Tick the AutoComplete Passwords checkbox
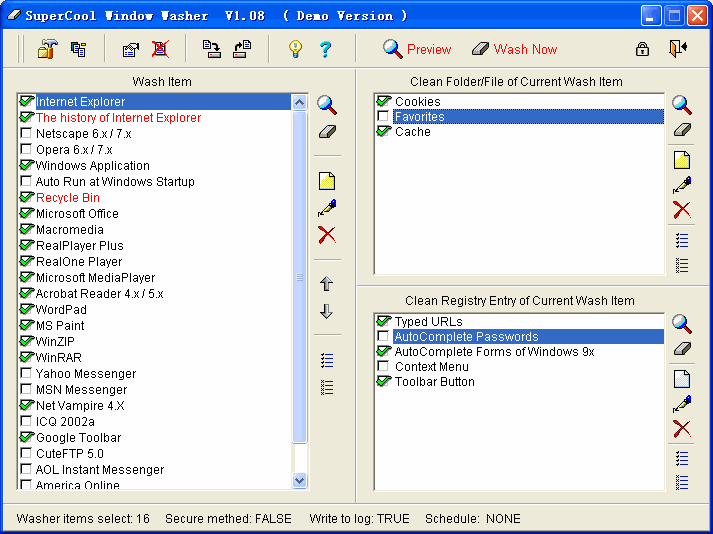The image size is (713, 534). pos(383,337)
